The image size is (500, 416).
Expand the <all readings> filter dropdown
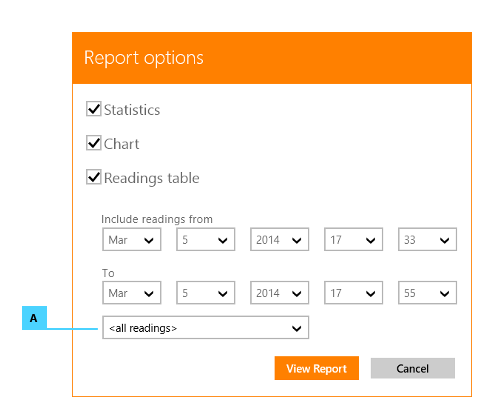[206, 328]
